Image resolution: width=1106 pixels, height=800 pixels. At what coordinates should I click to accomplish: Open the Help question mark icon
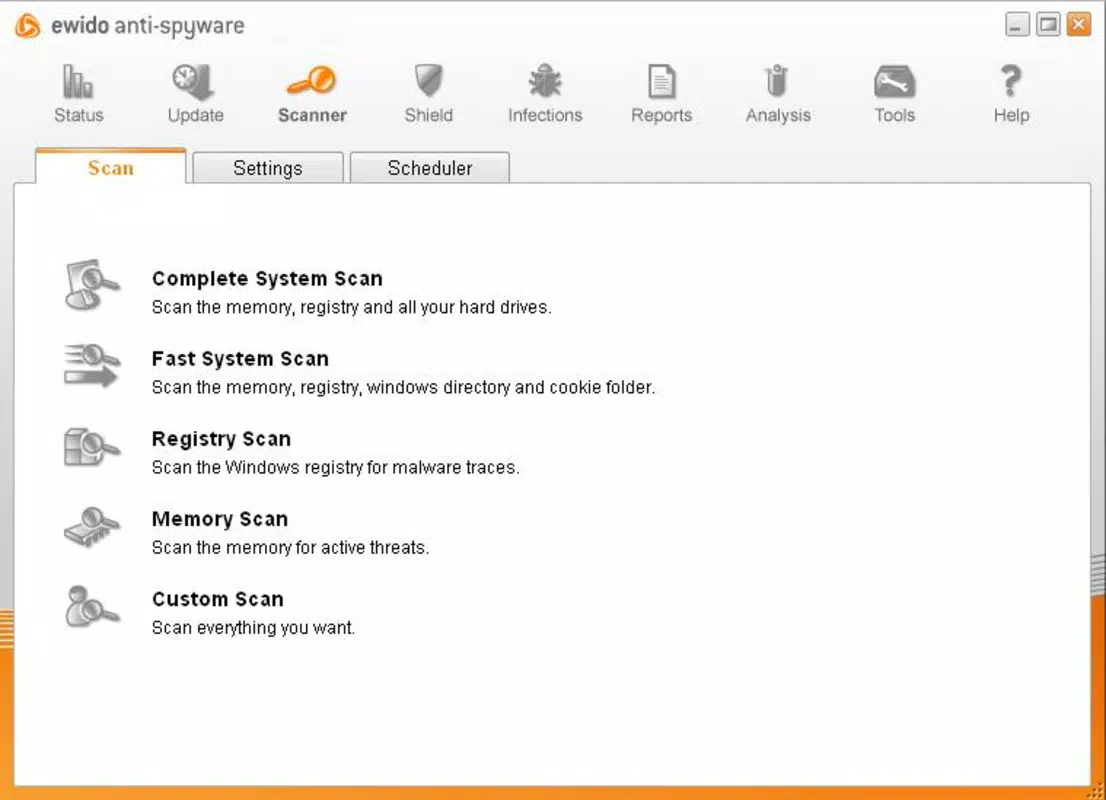pyautogui.click(x=1011, y=80)
